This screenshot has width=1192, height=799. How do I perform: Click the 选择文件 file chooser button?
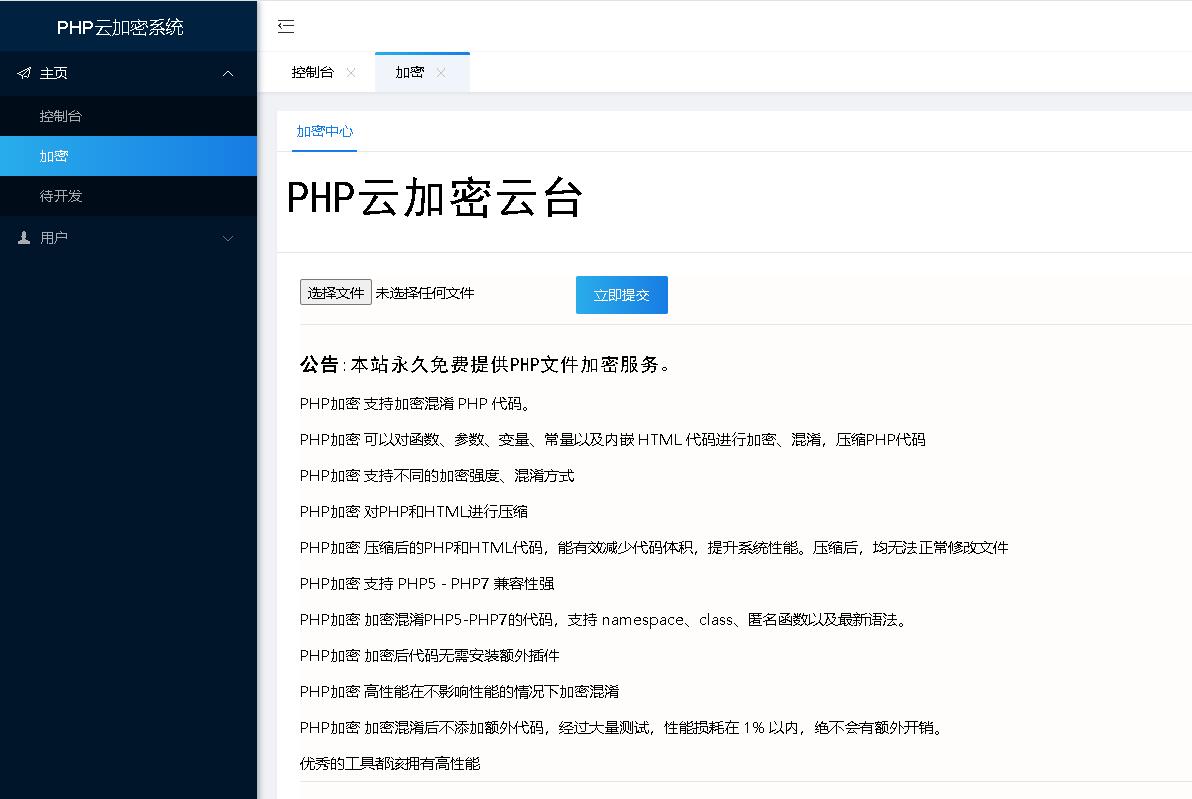(336, 293)
